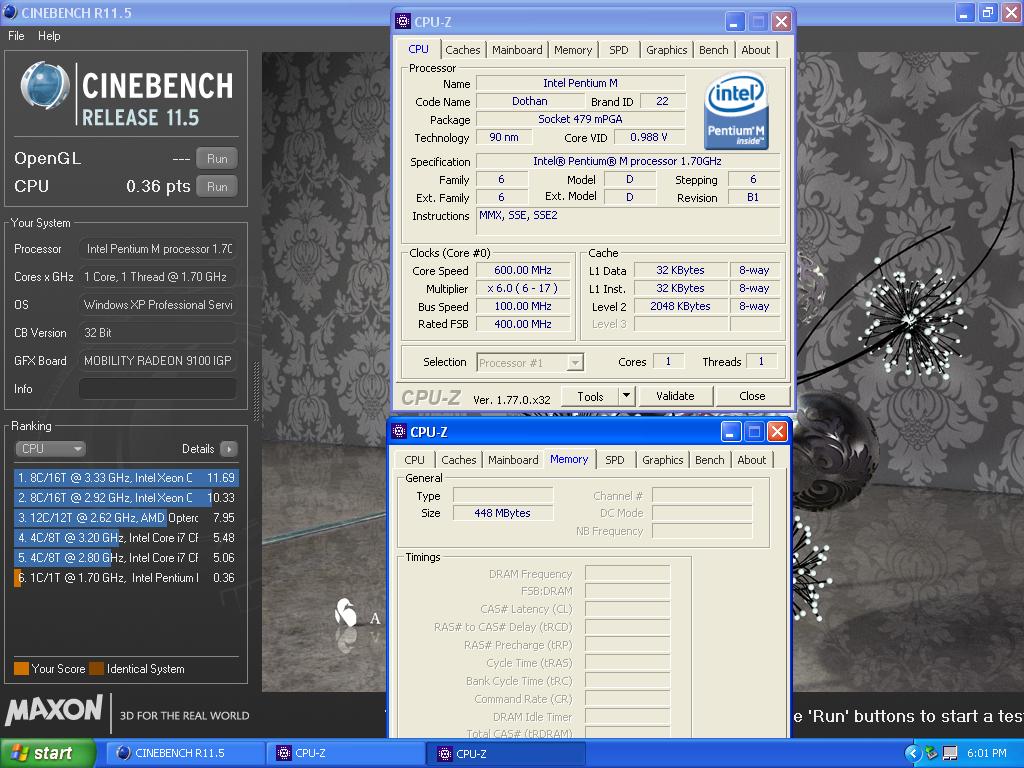Click the lower CPU-Z title bar icon

(399, 432)
